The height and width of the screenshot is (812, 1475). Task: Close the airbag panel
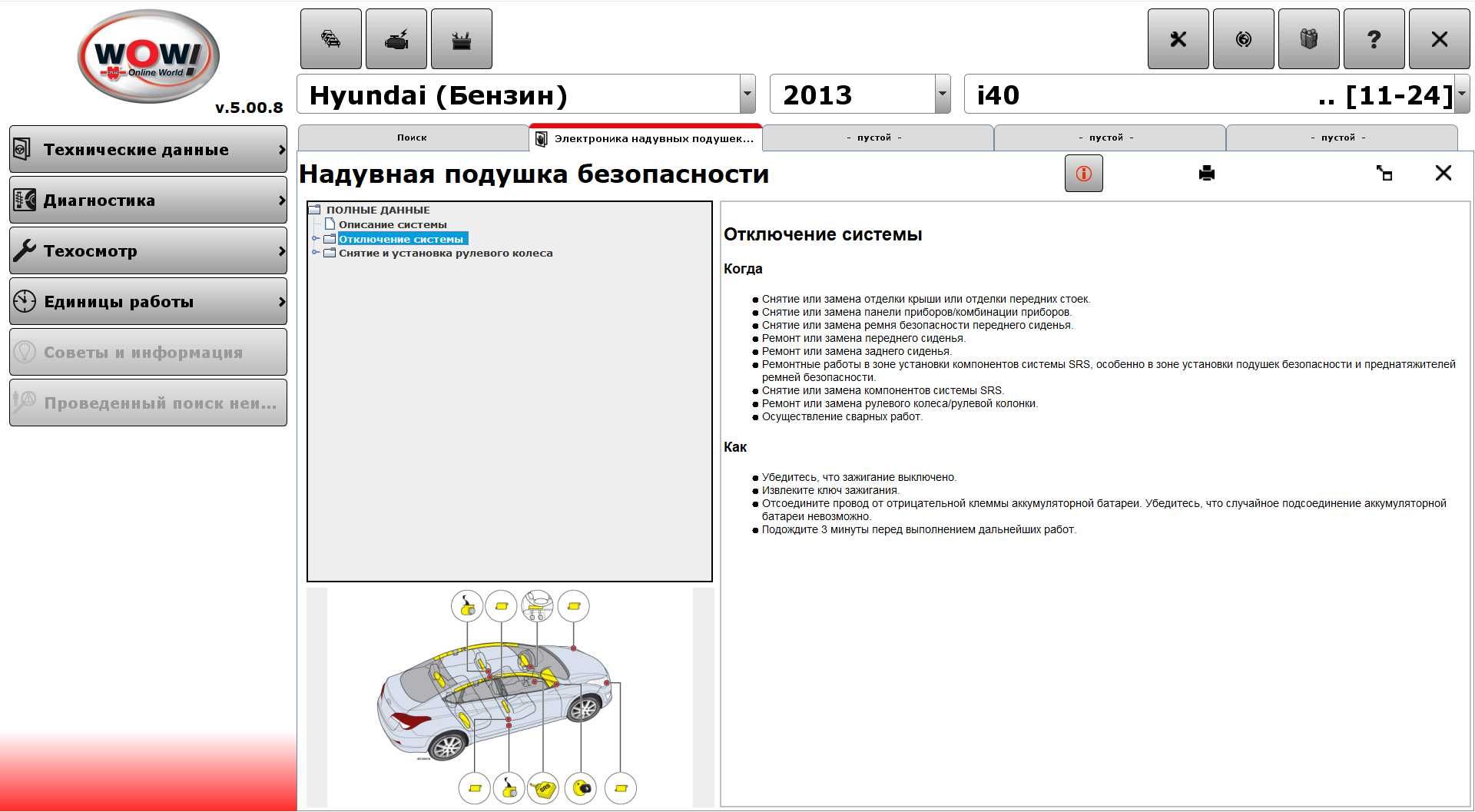pos(1444,174)
